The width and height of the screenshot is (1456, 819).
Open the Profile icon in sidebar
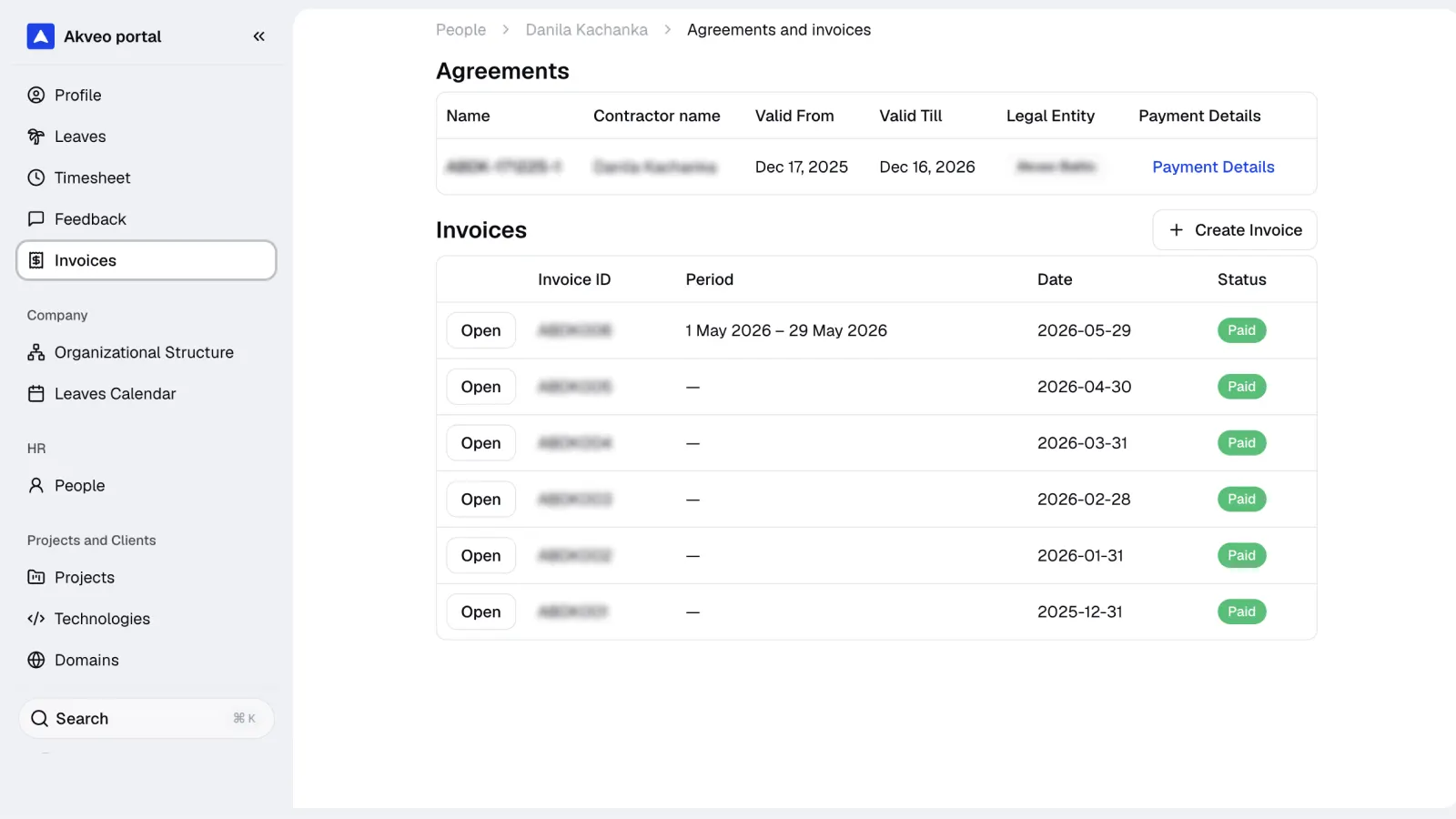(36, 96)
